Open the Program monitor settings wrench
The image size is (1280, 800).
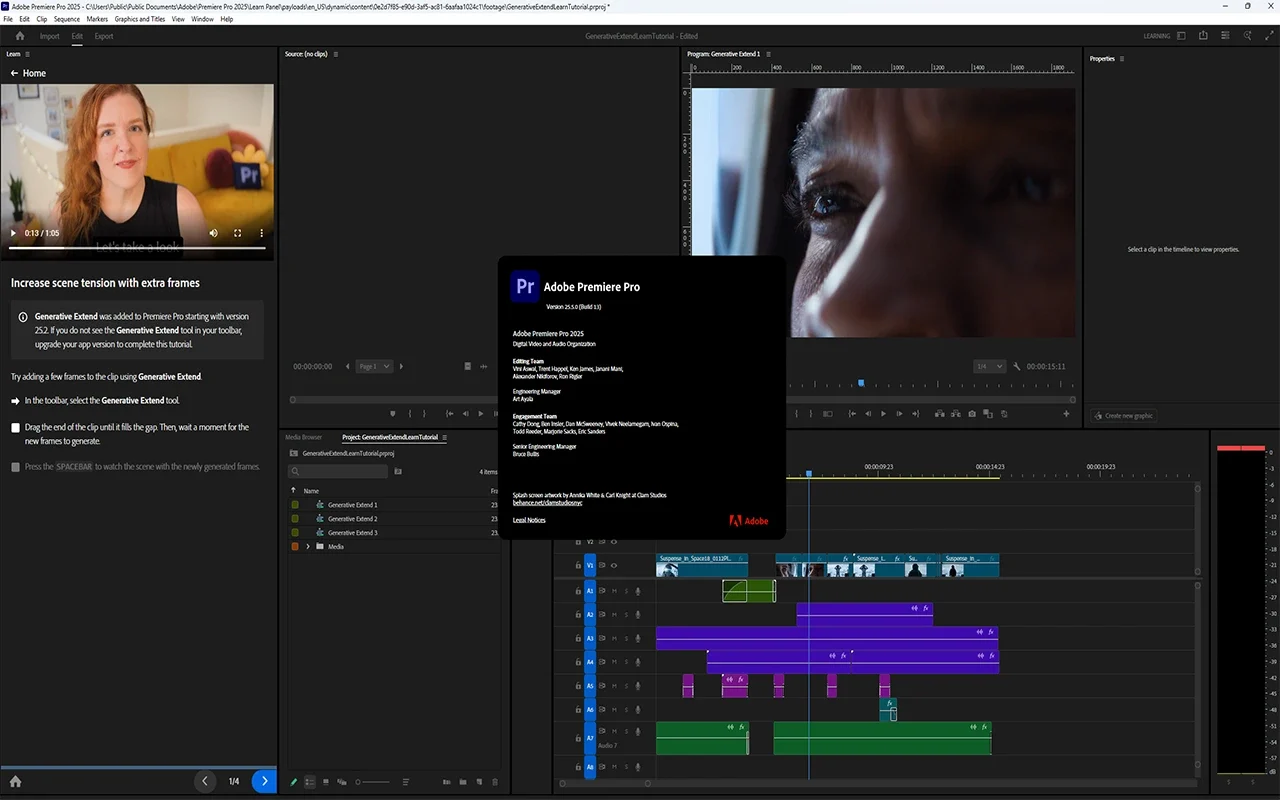(1017, 367)
